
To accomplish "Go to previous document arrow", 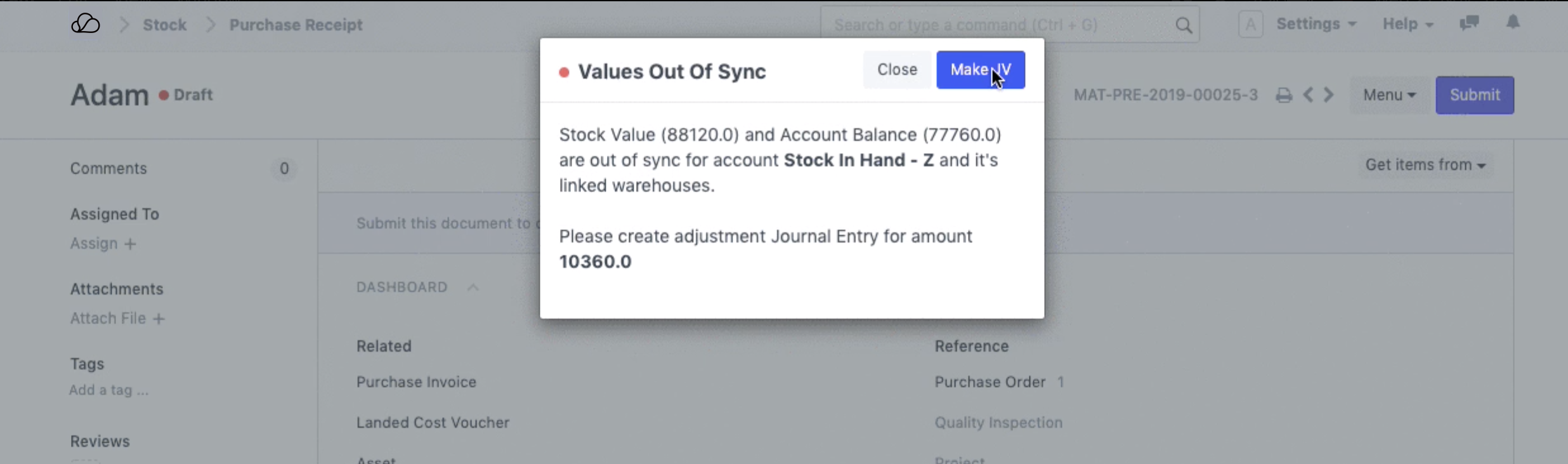I will coord(1308,95).
